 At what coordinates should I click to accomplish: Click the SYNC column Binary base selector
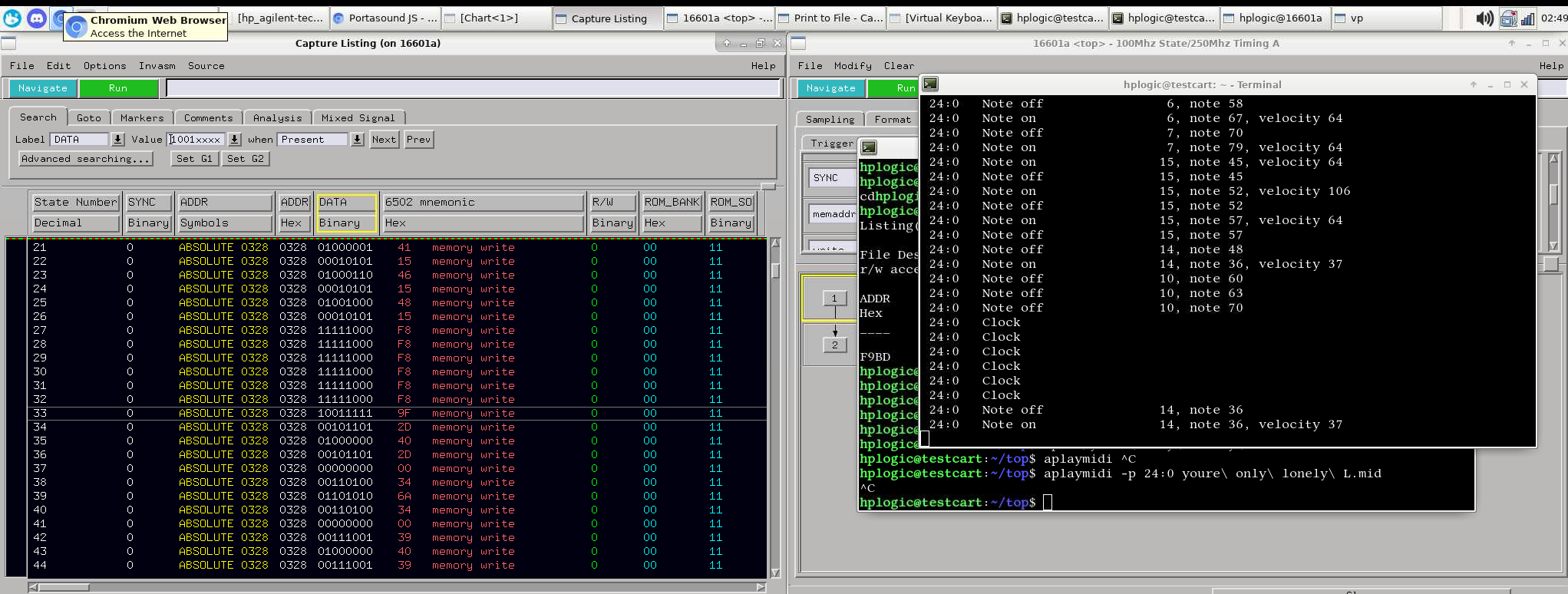pyautogui.click(x=148, y=223)
